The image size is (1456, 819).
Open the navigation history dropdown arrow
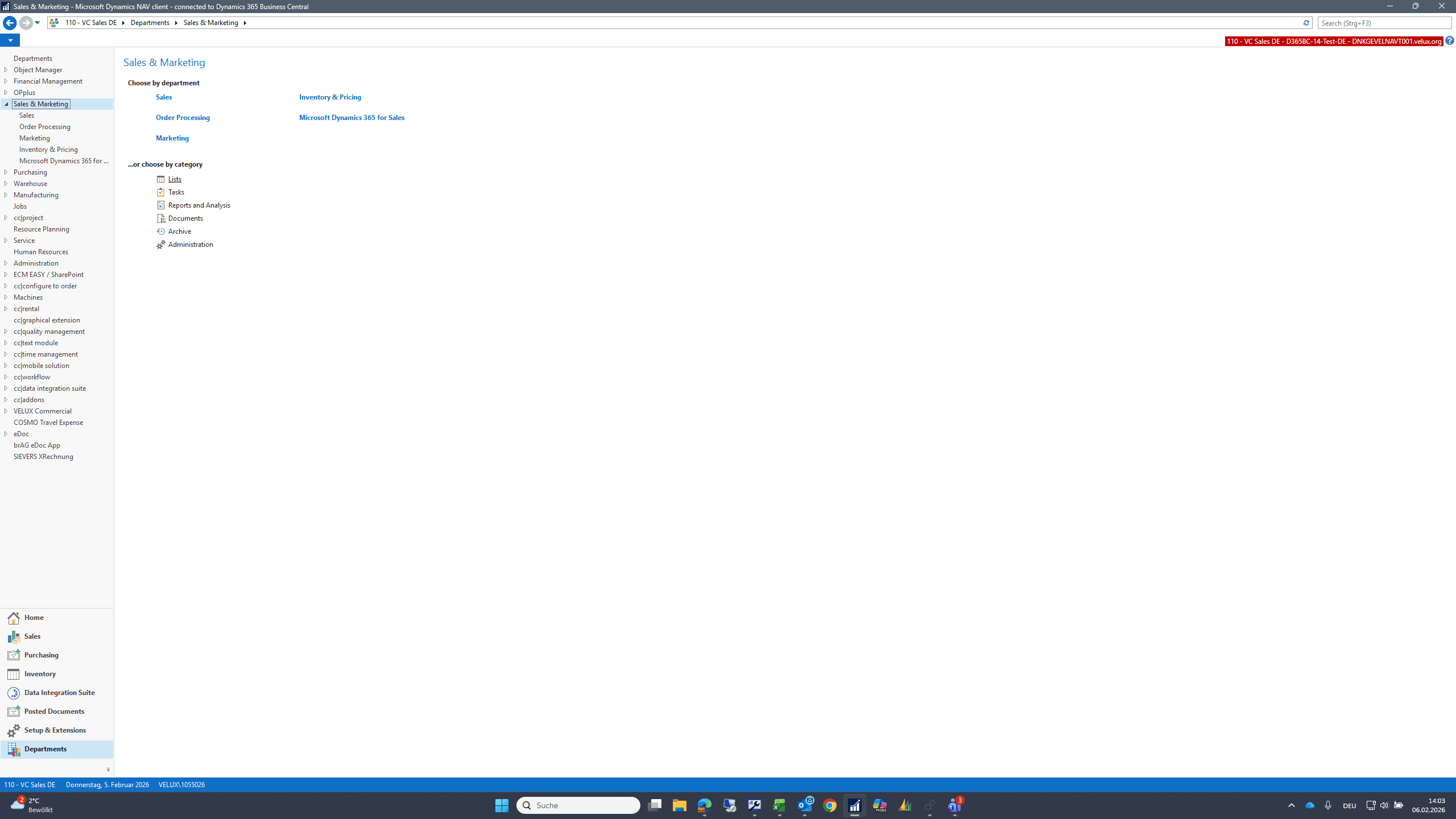[x=37, y=23]
